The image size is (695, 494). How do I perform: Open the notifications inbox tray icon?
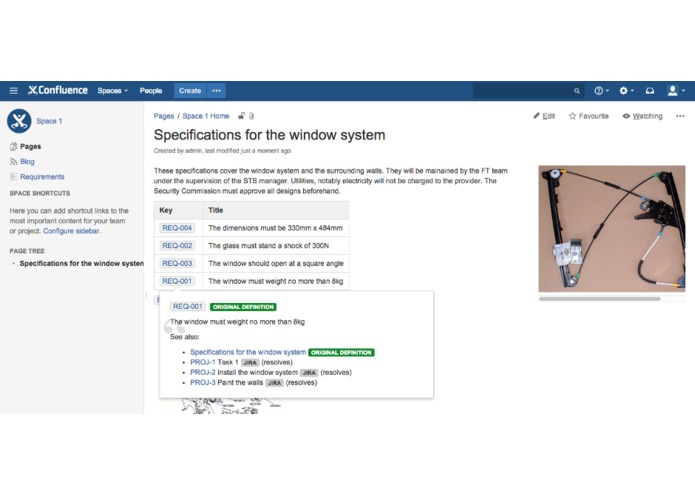650,91
